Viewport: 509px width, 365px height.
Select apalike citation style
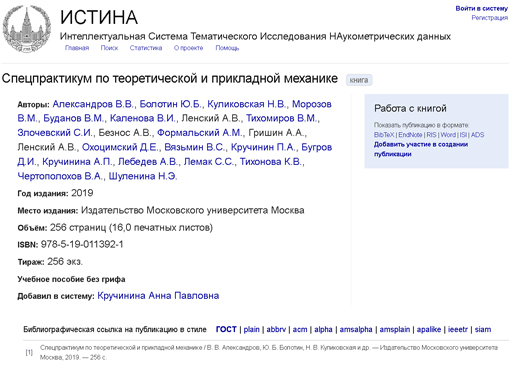[x=429, y=329]
